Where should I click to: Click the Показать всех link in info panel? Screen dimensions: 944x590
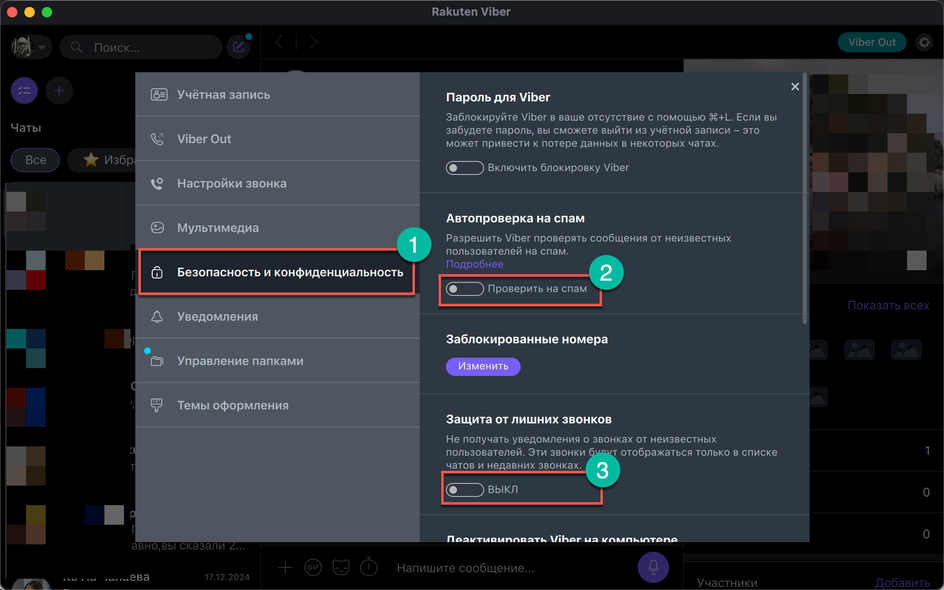tap(888, 306)
